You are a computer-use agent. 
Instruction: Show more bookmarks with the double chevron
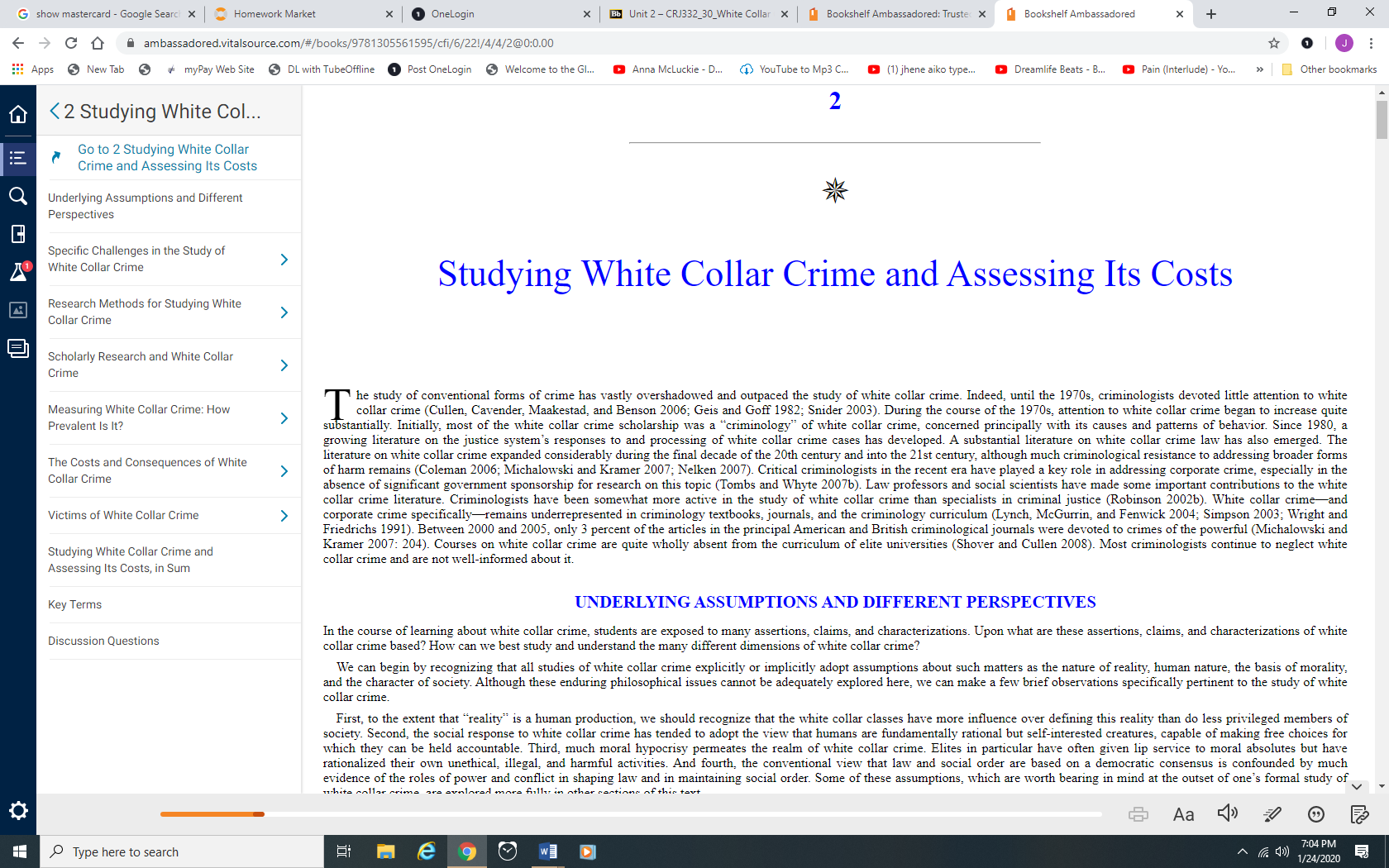[x=1259, y=69]
